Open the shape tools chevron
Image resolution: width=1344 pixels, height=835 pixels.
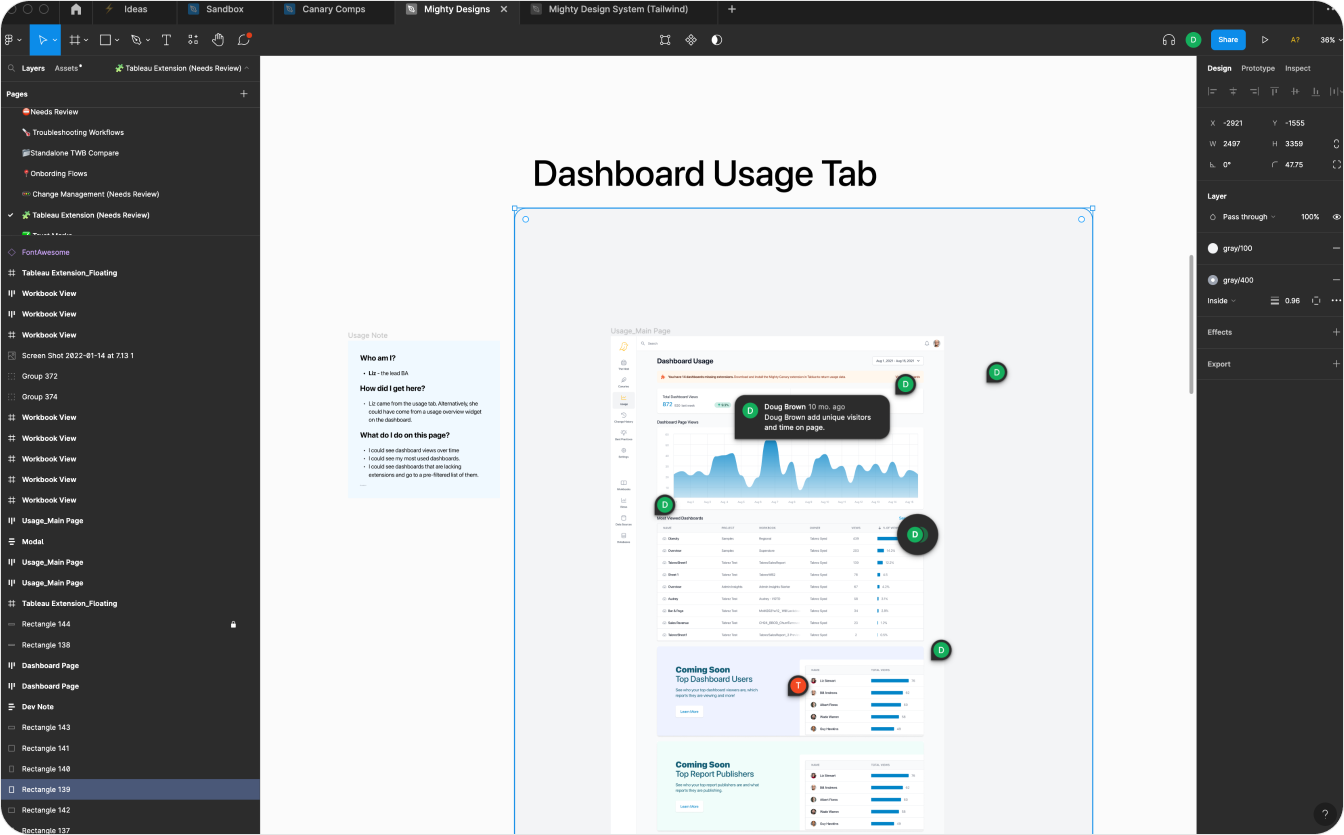tap(117, 40)
